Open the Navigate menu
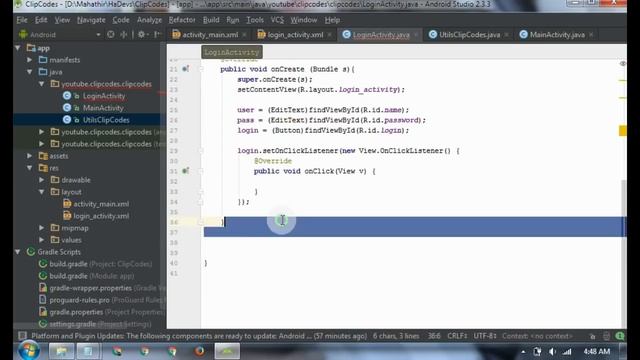 click(x=91, y=20)
